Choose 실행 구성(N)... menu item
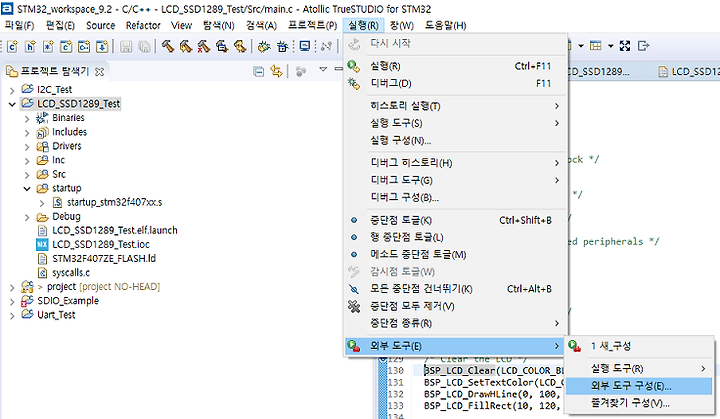 (x=456, y=141)
